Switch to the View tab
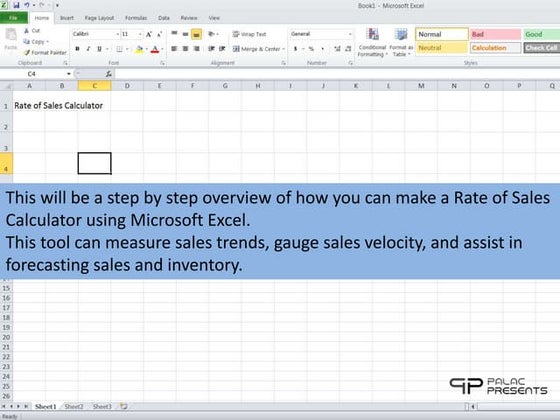The height and width of the screenshot is (420, 560). 214,18
